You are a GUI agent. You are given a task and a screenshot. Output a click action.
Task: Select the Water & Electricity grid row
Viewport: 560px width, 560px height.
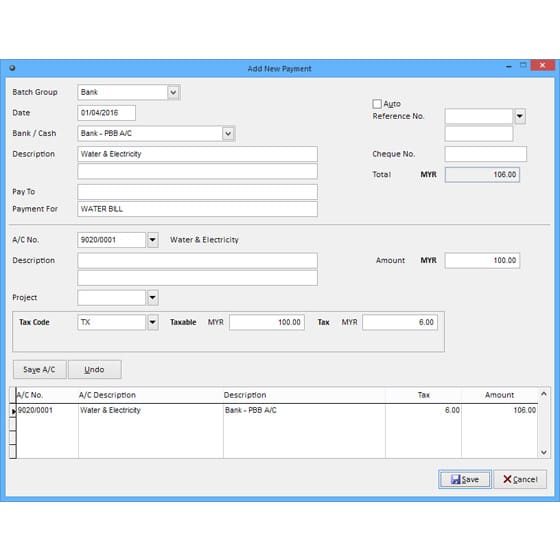point(276,410)
